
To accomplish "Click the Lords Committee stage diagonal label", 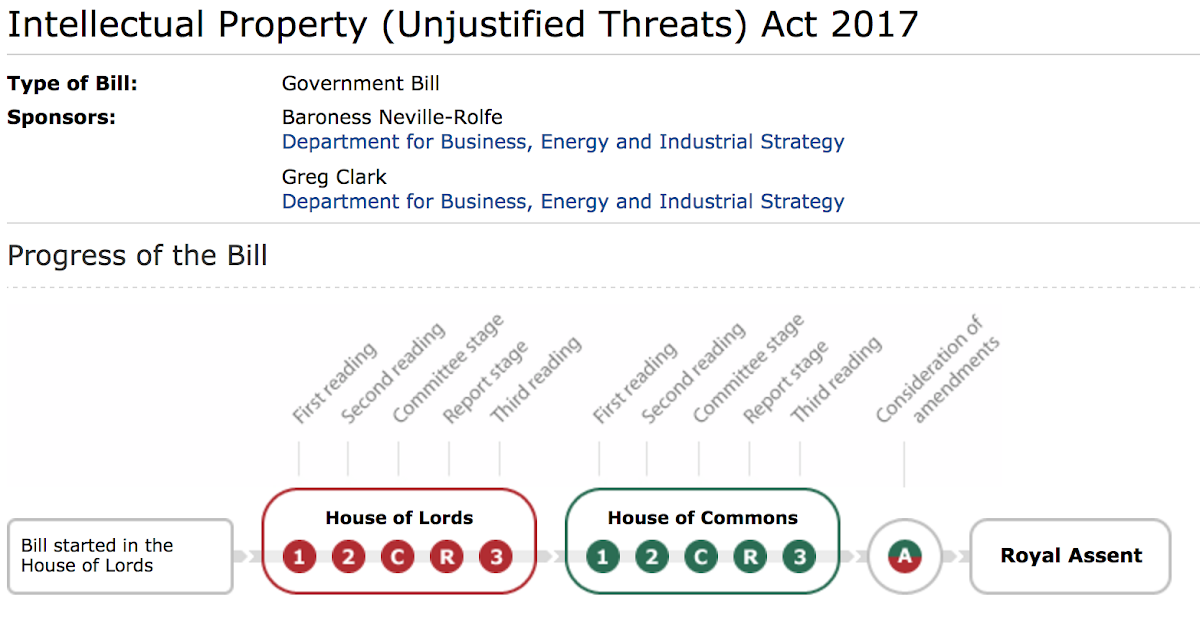I will (448, 369).
